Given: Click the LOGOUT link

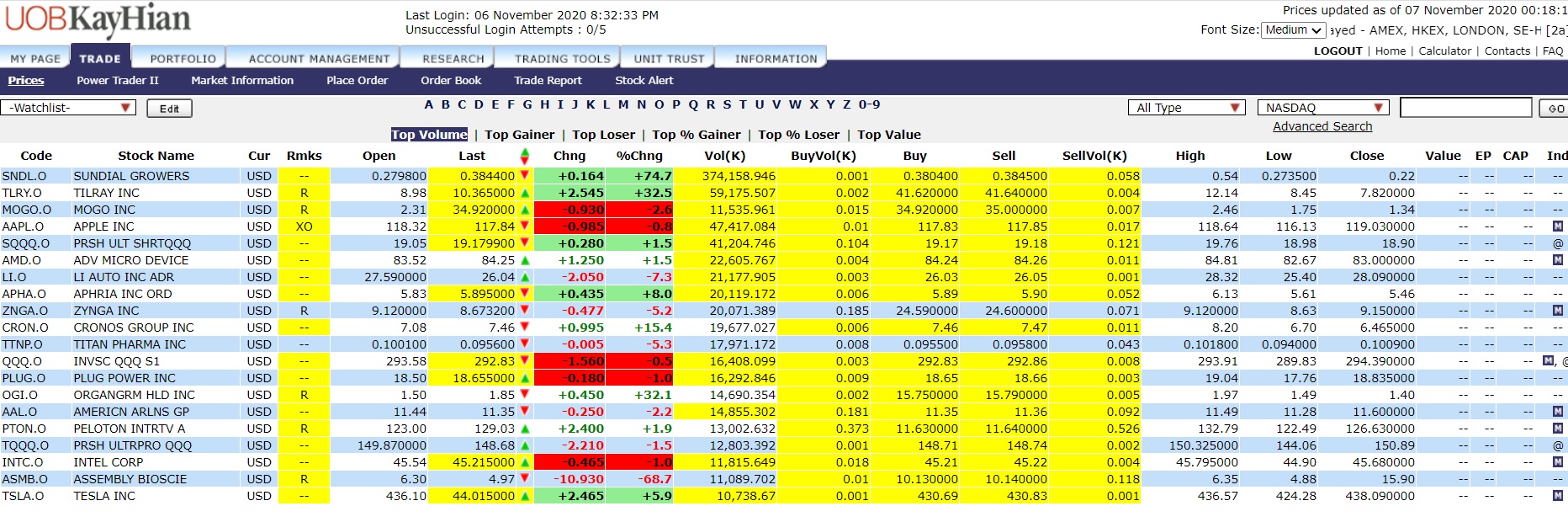Looking at the screenshot, I should click(x=1338, y=51).
